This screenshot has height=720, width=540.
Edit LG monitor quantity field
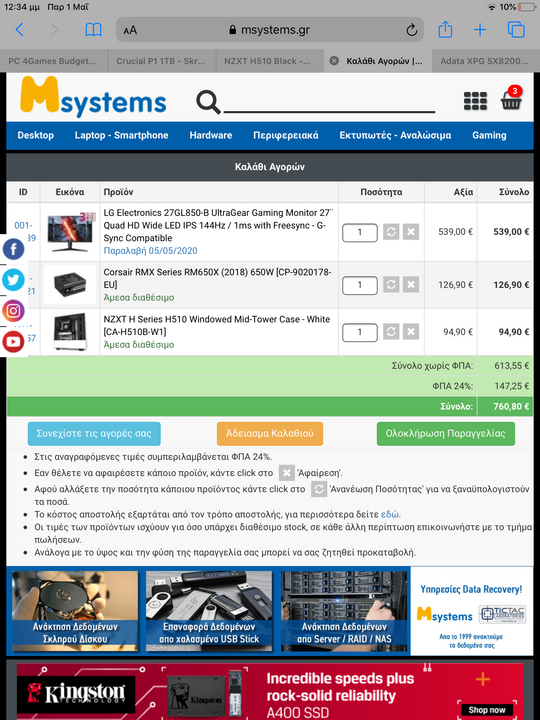tap(360, 232)
